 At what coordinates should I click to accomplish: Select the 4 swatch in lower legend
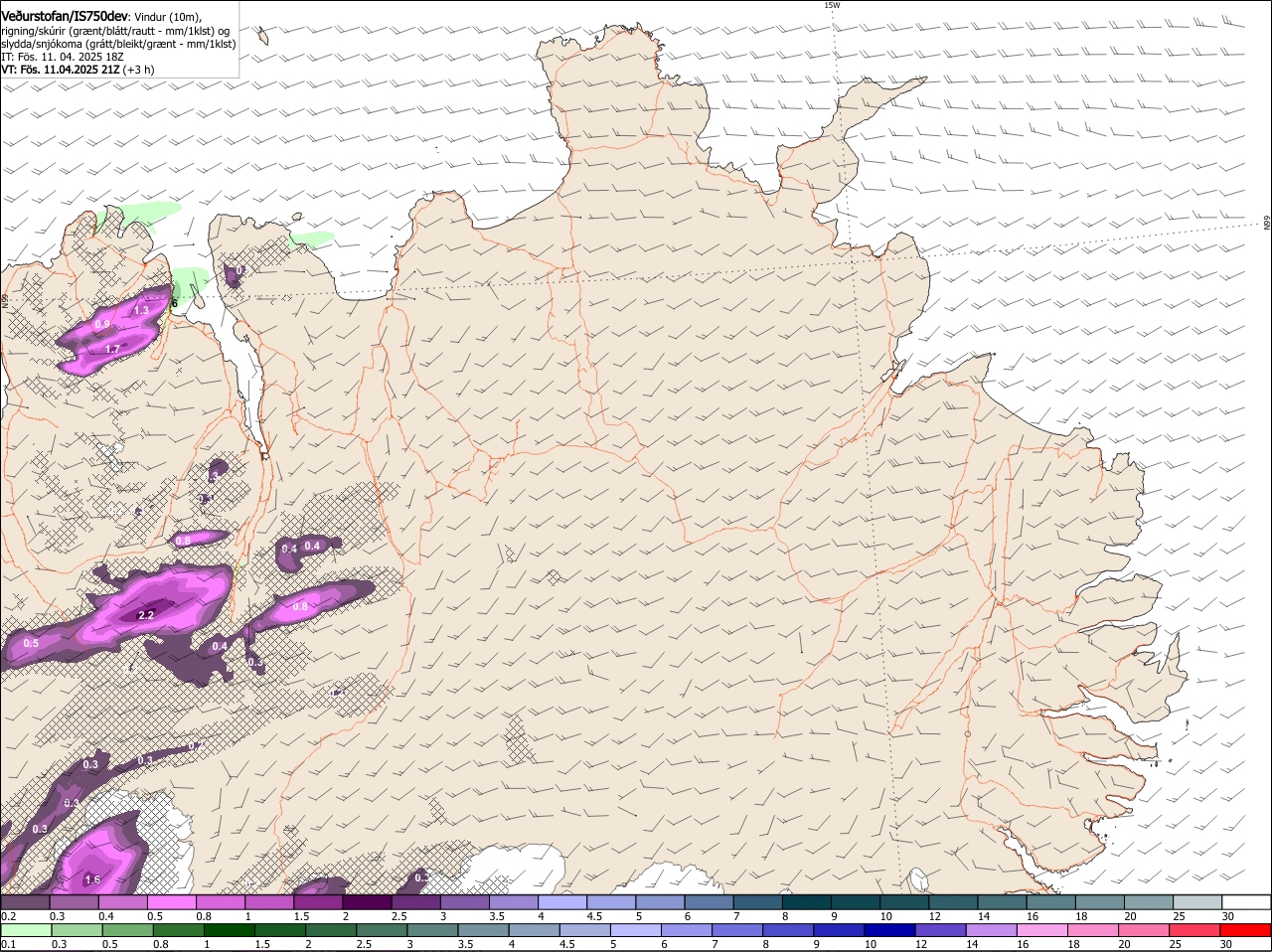(534, 931)
